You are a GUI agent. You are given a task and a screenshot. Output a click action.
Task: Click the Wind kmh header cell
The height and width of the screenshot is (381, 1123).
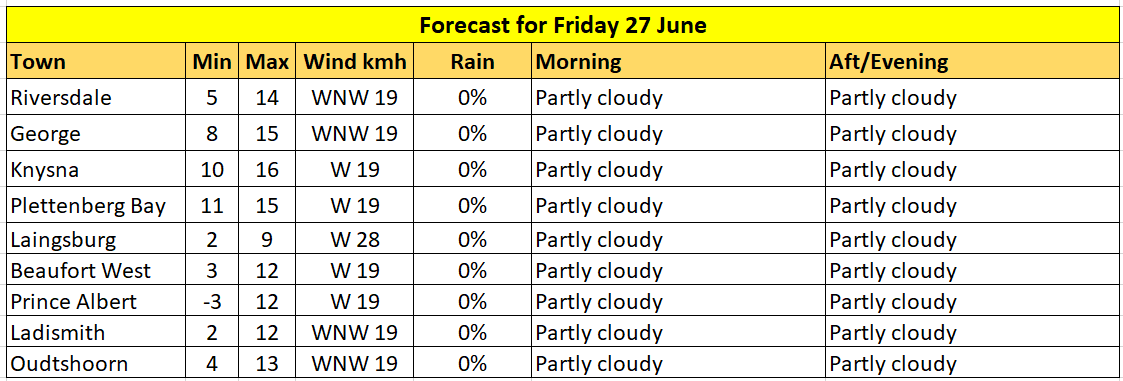355,62
